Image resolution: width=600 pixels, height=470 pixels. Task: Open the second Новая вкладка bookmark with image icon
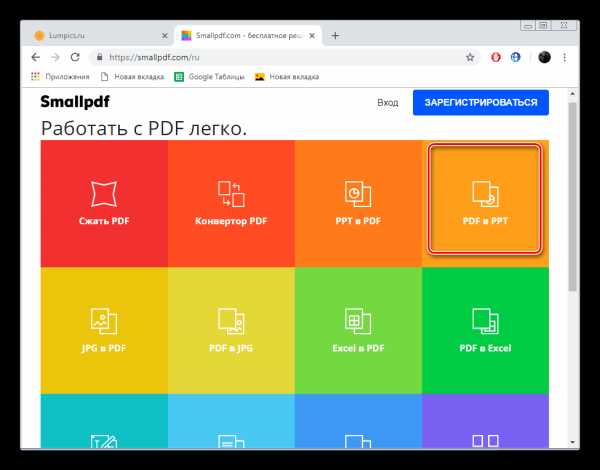[287, 77]
